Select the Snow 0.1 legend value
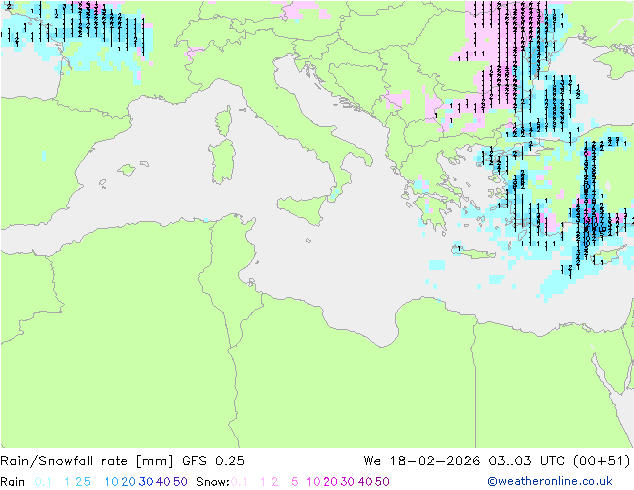The height and width of the screenshot is (490, 634). point(239,482)
